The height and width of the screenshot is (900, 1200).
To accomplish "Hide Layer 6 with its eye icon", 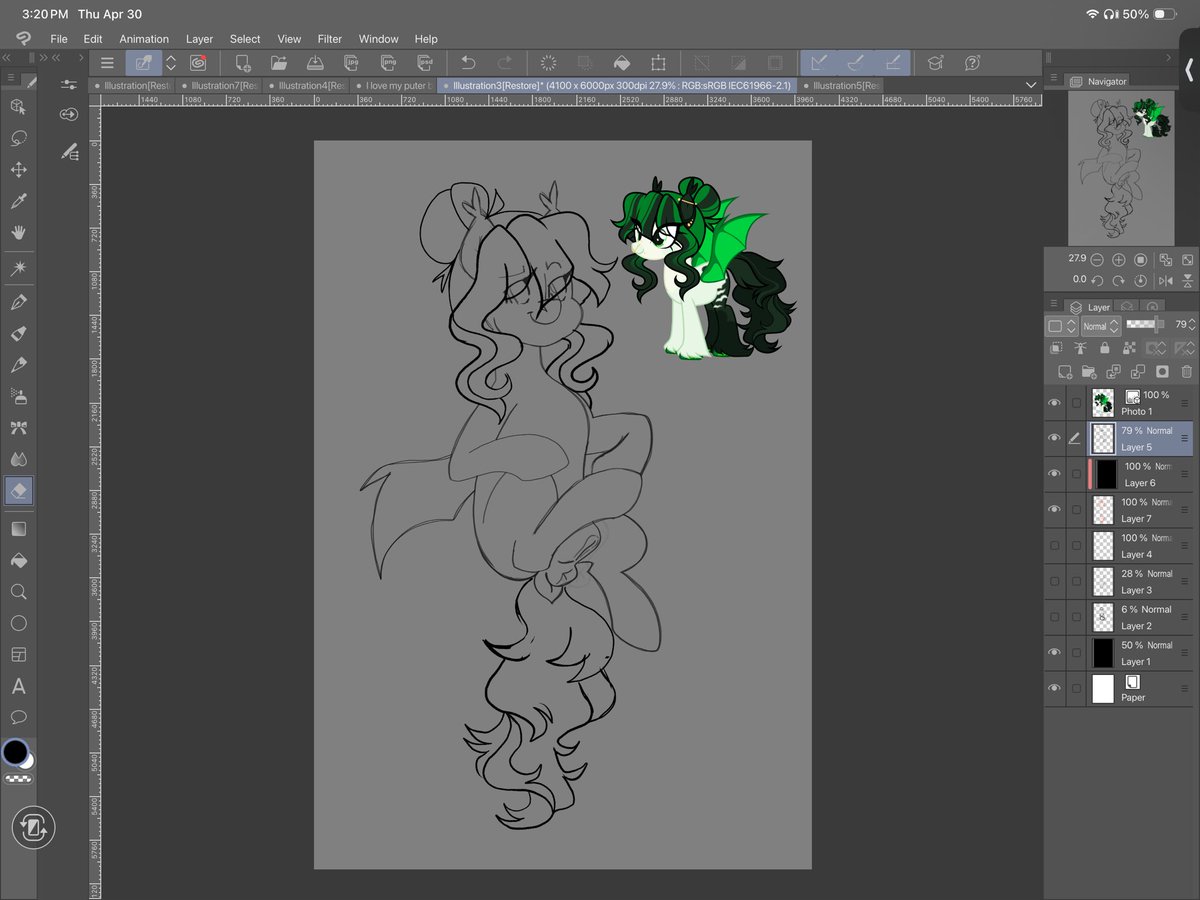I will tap(1054, 474).
